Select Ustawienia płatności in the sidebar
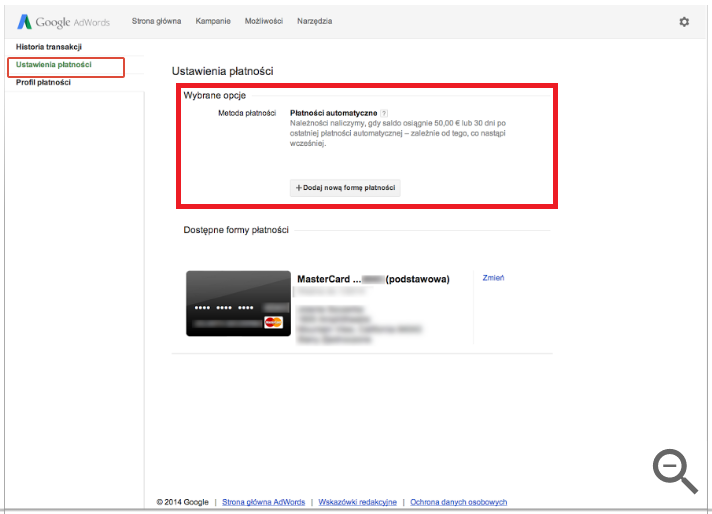Viewport: 712px width, 514px height. (x=54, y=64)
